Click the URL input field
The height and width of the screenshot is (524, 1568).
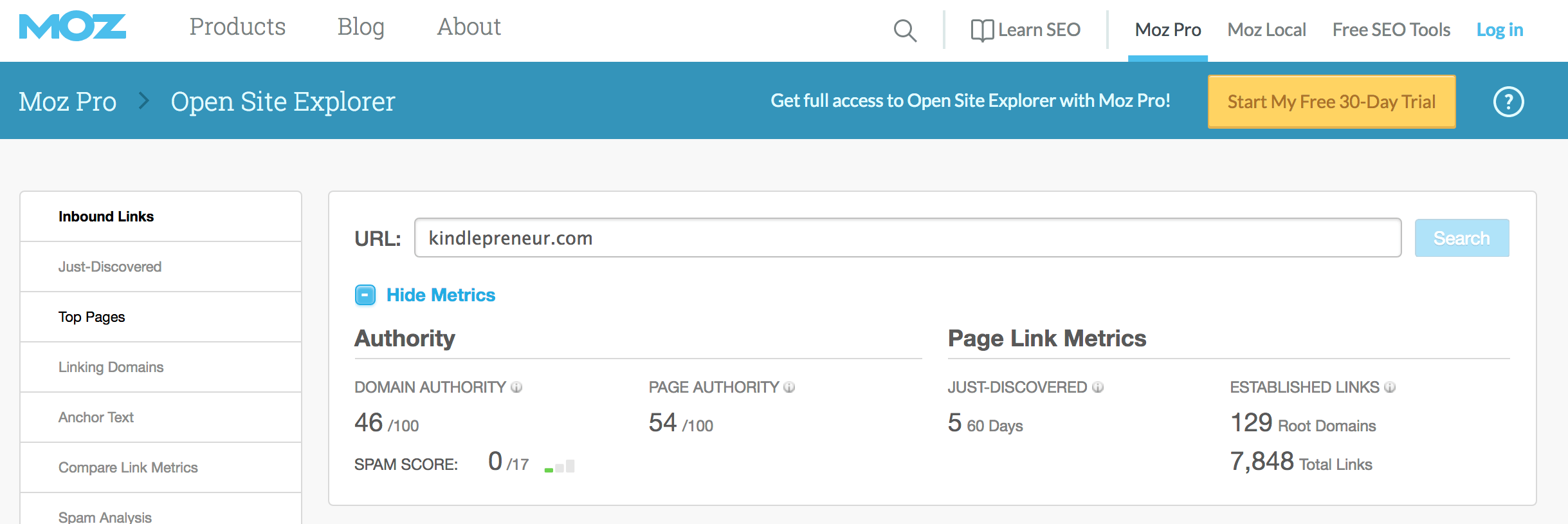(x=907, y=238)
